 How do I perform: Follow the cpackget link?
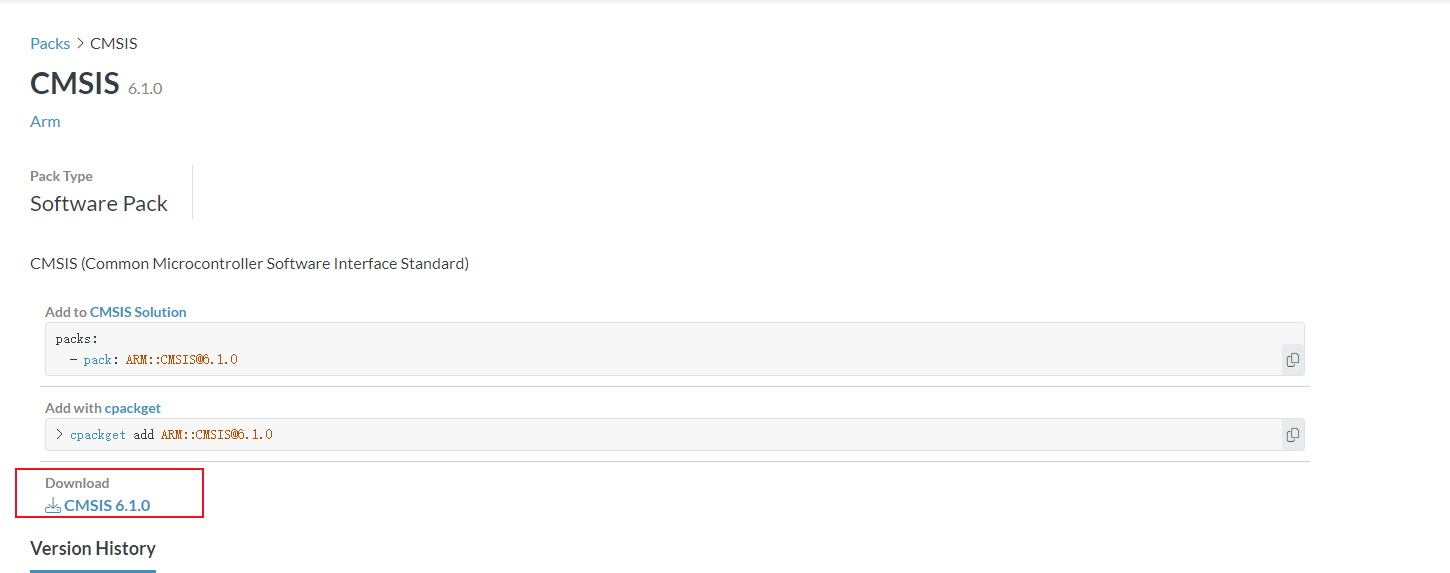tap(133, 408)
